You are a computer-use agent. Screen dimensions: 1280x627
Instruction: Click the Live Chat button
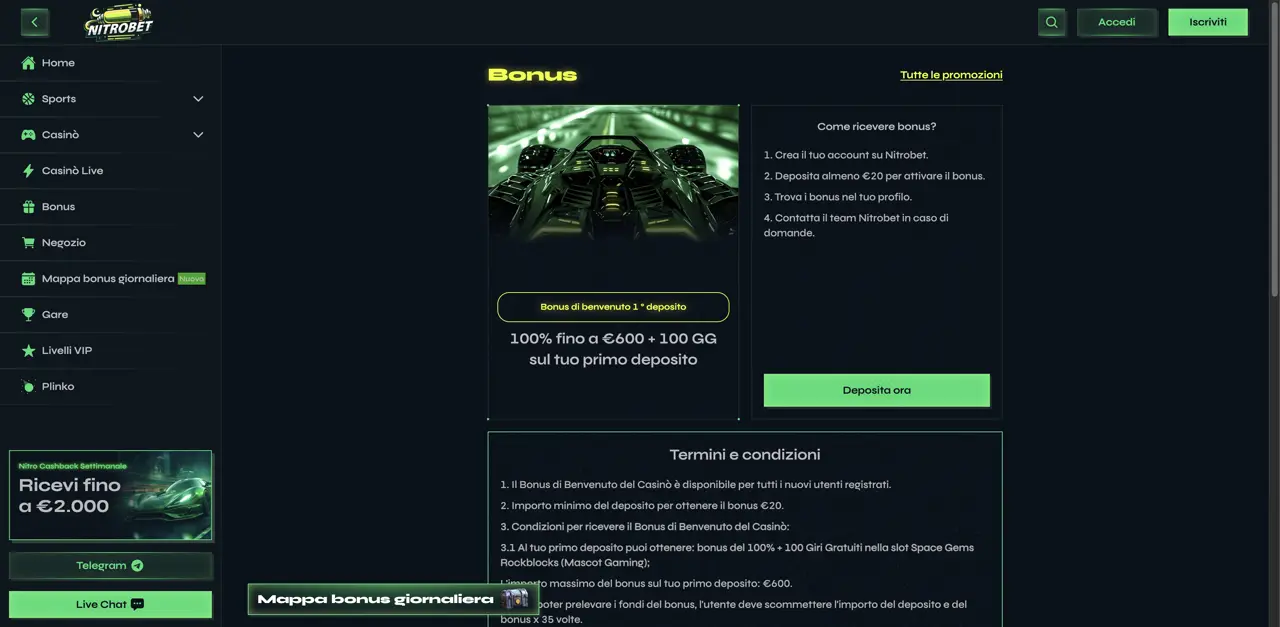pos(110,604)
